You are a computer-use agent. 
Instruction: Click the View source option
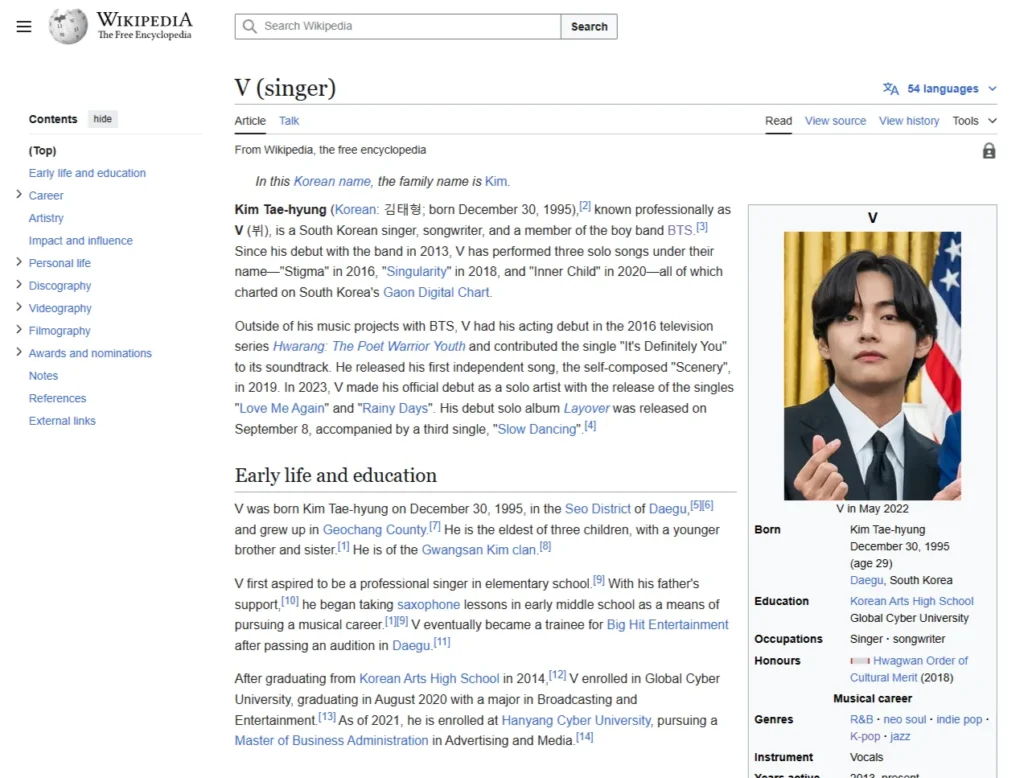click(835, 120)
